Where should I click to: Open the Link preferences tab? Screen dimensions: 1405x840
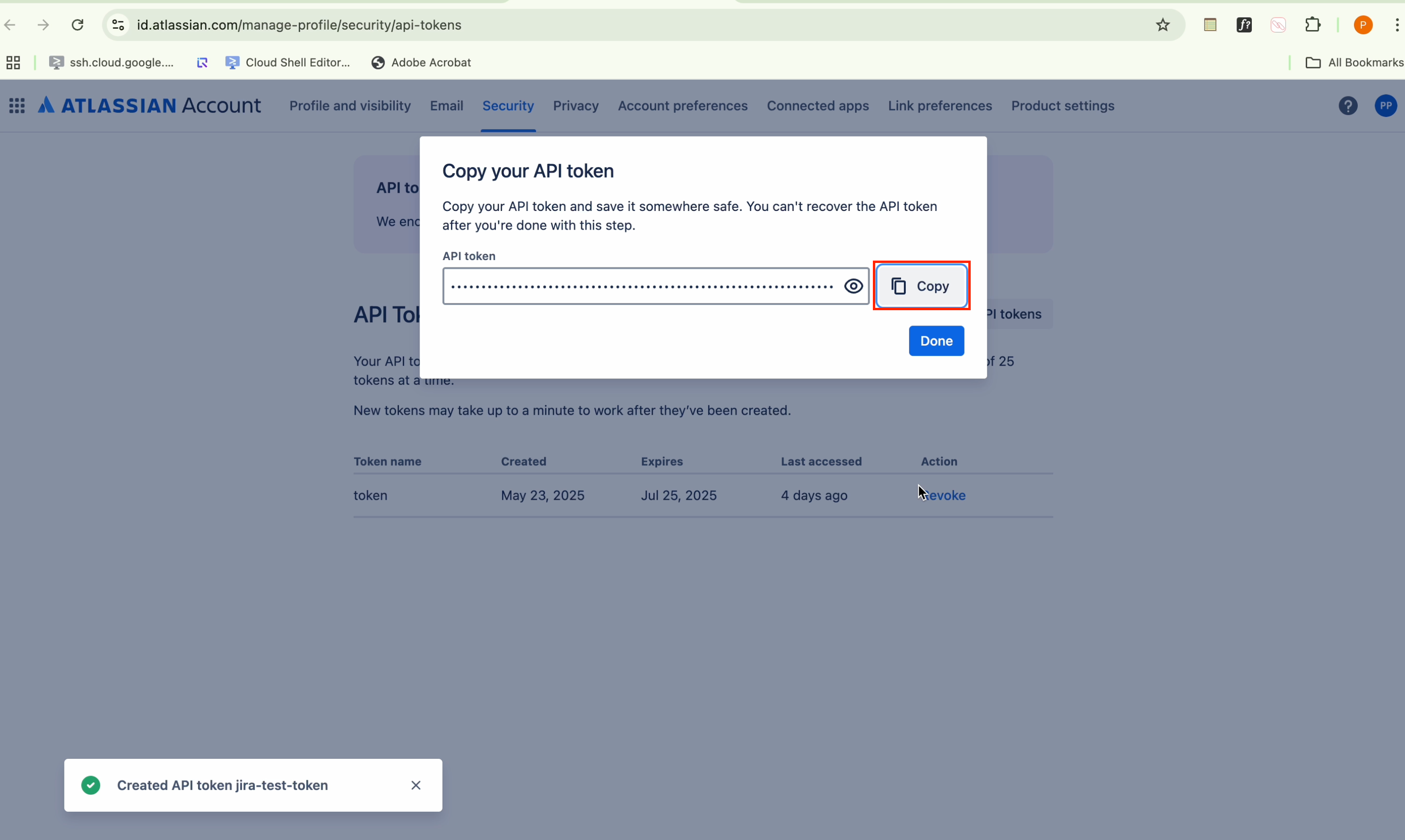click(x=940, y=106)
